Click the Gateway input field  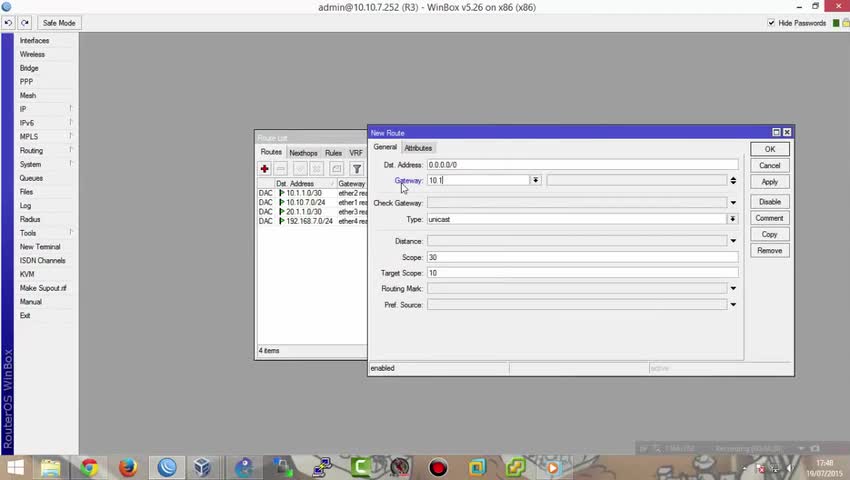pyautogui.click(x=478, y=180)
